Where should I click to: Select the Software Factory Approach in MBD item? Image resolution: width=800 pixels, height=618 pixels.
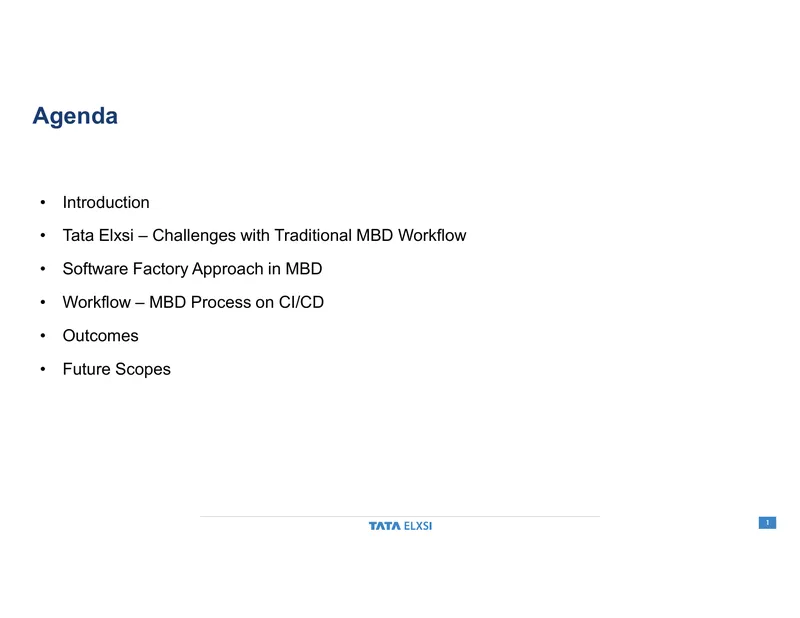[192, 269]
